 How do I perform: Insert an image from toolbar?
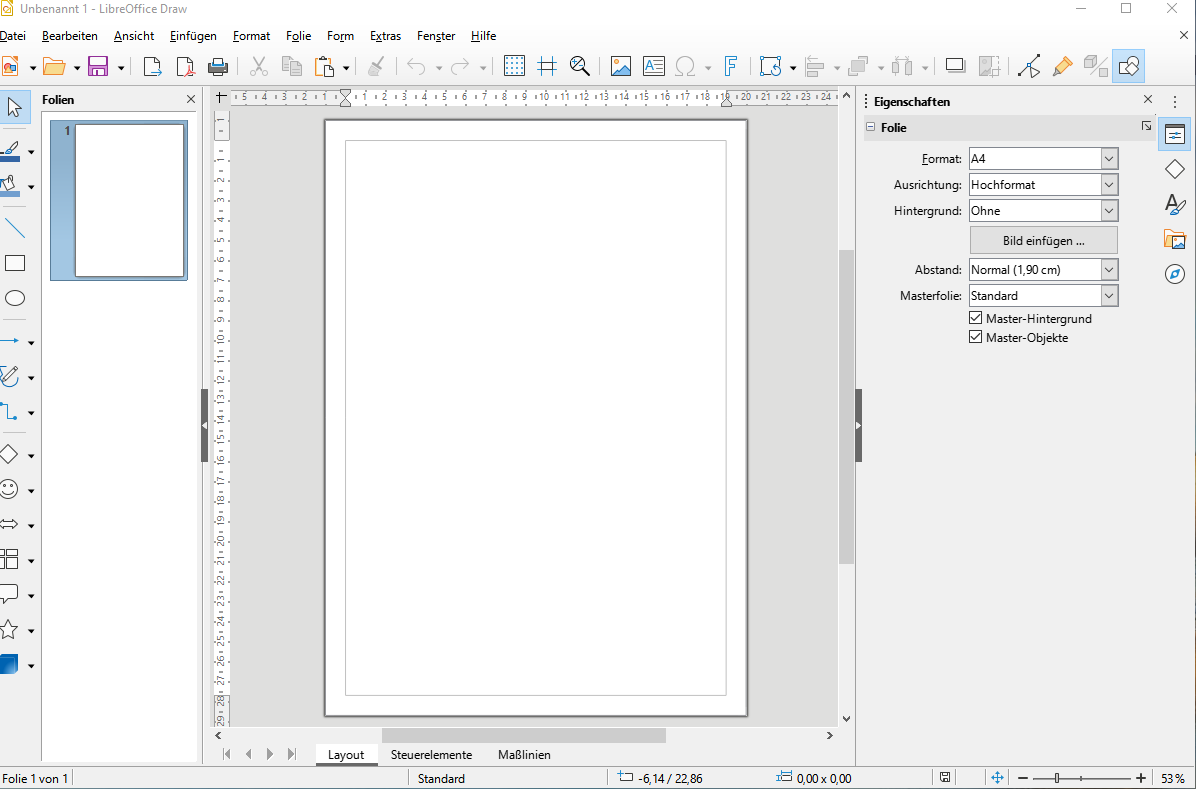pos(621,66)
